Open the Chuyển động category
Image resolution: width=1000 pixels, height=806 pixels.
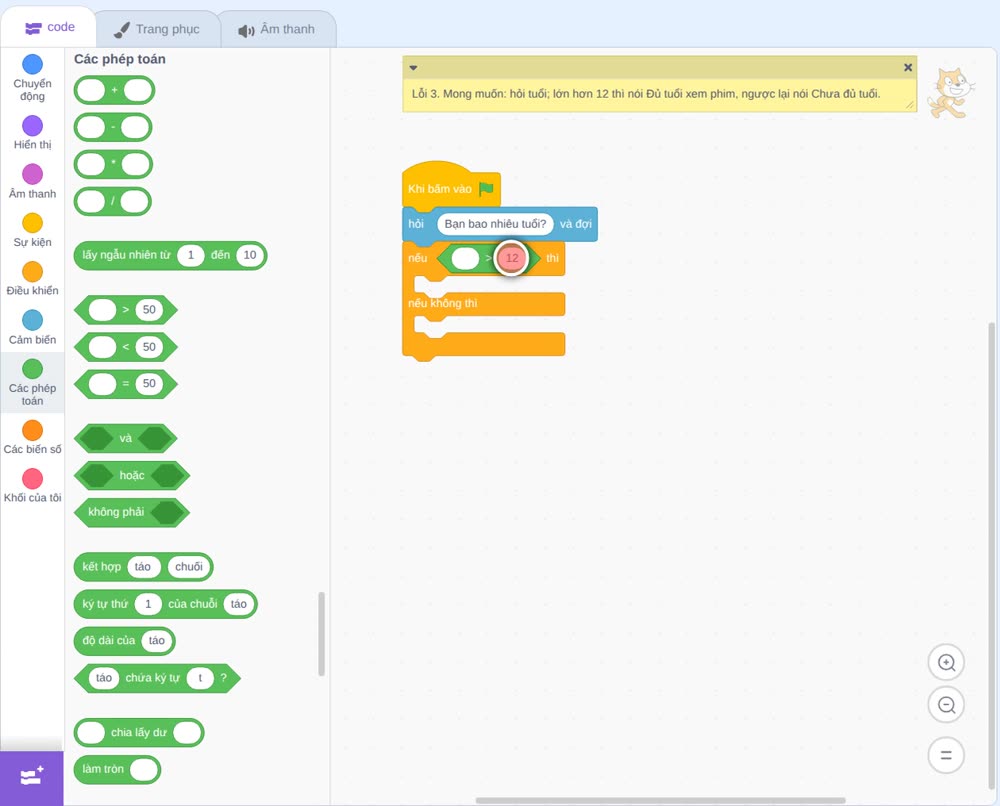[x=32, y=77]
